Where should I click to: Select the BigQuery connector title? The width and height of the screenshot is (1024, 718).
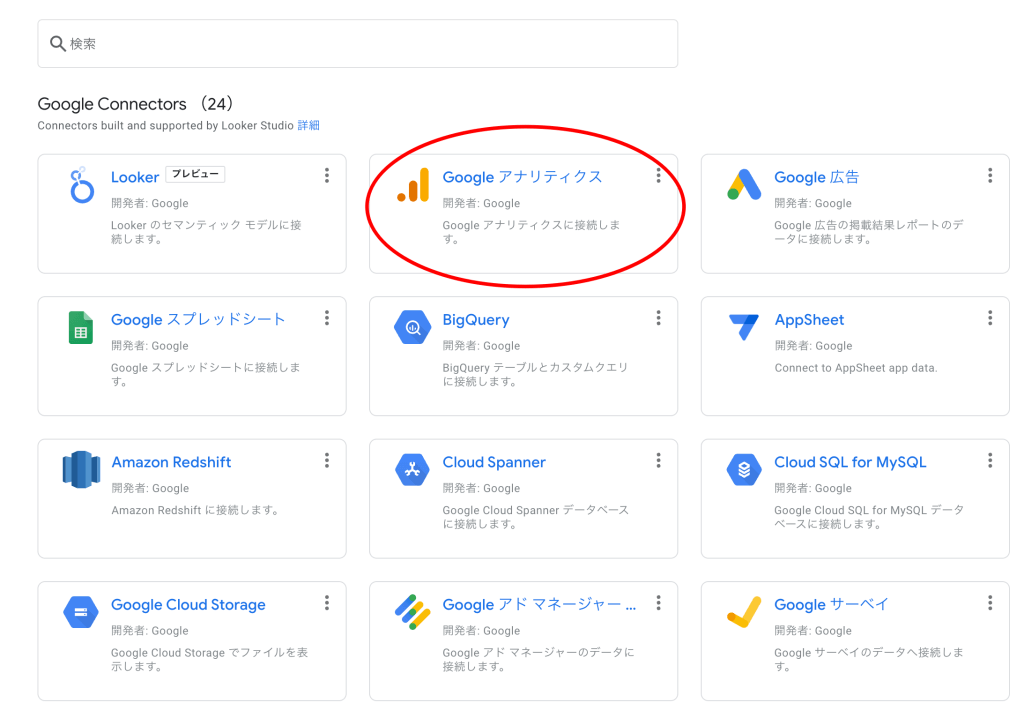click(476, 319)
